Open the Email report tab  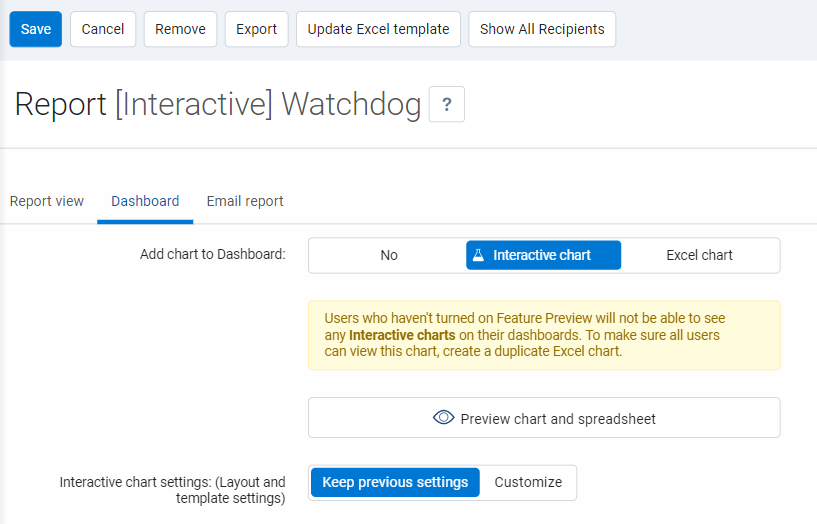pyautogui.click(x=245, y=201)
